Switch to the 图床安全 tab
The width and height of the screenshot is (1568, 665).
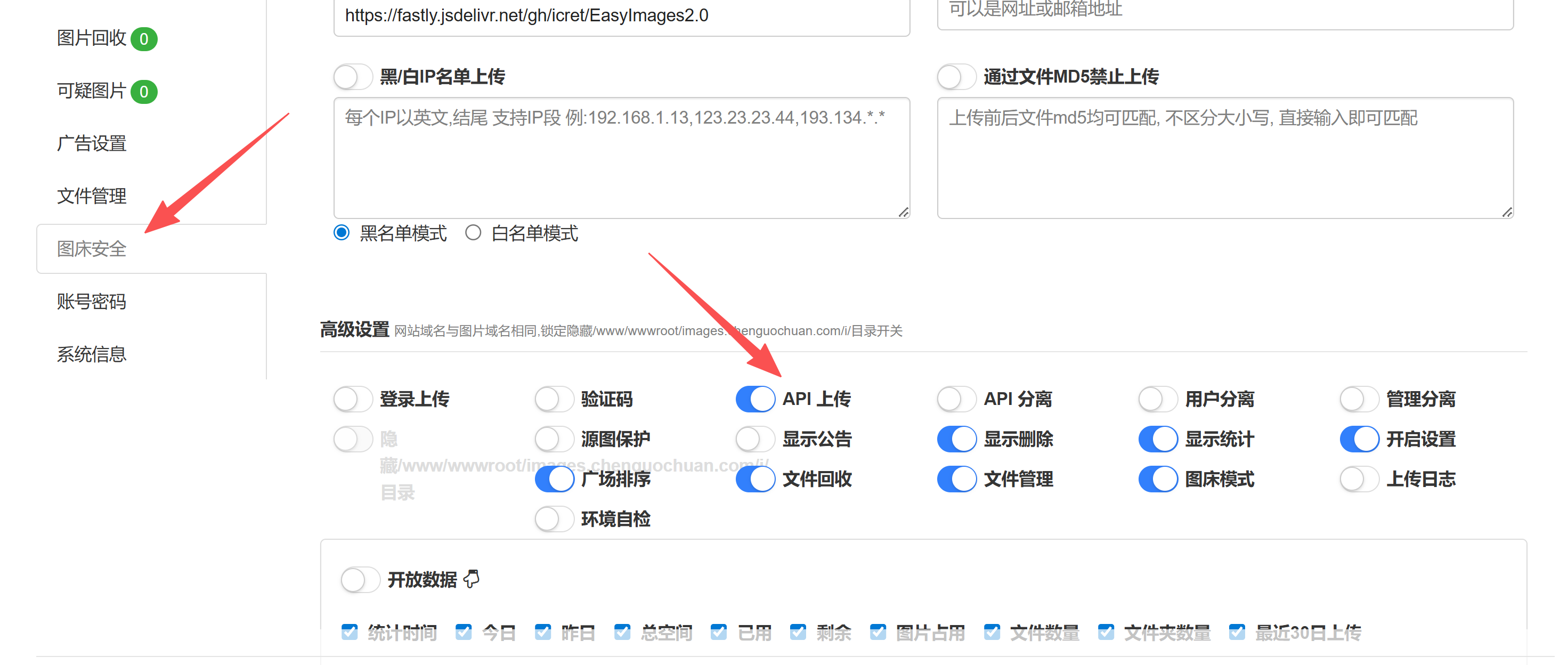(92, 248)
